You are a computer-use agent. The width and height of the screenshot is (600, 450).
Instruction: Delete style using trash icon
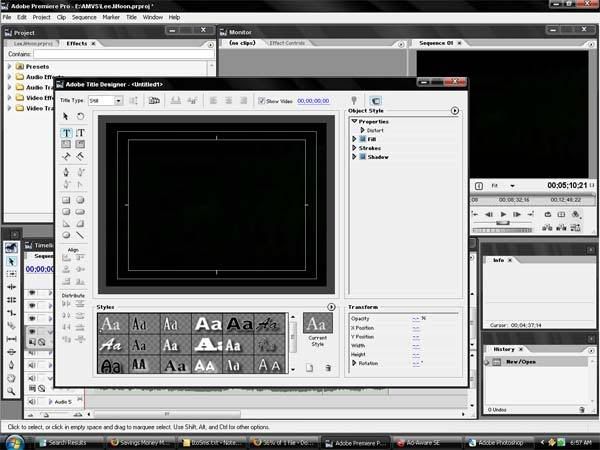point(327,368)
